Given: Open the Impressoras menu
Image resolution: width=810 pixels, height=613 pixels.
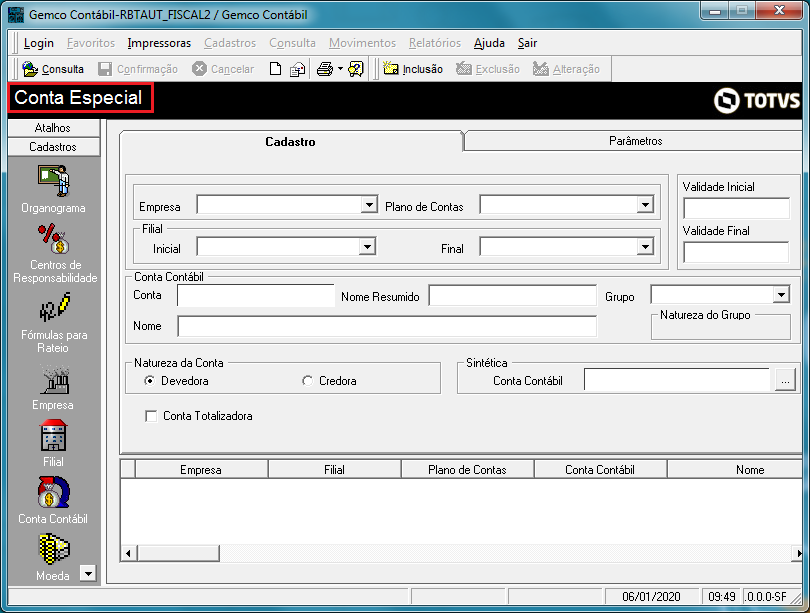Looking at the screenshot, I should pos(159,43).
